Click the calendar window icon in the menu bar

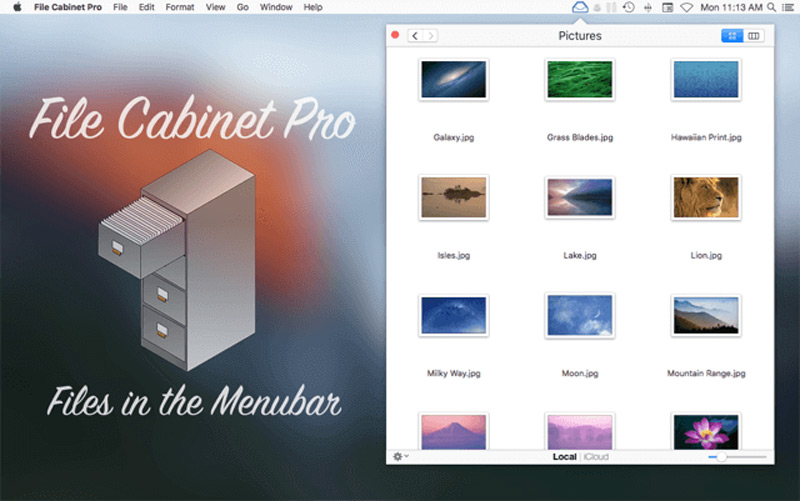tap(667, 7)
